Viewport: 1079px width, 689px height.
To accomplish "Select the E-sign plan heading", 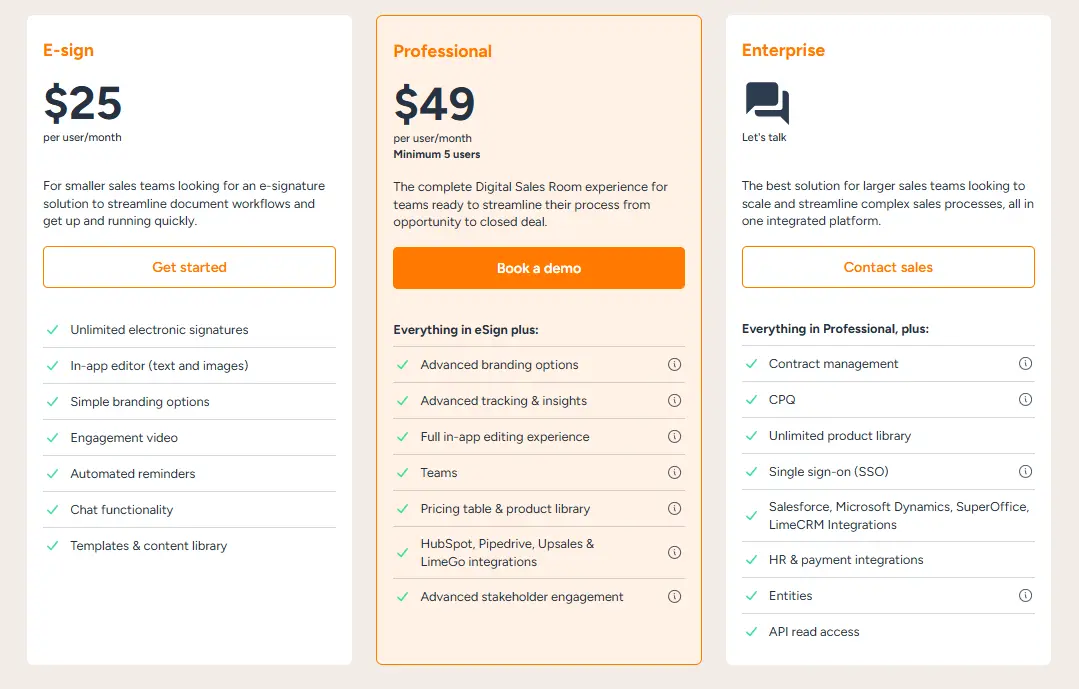I will point(68,51).
